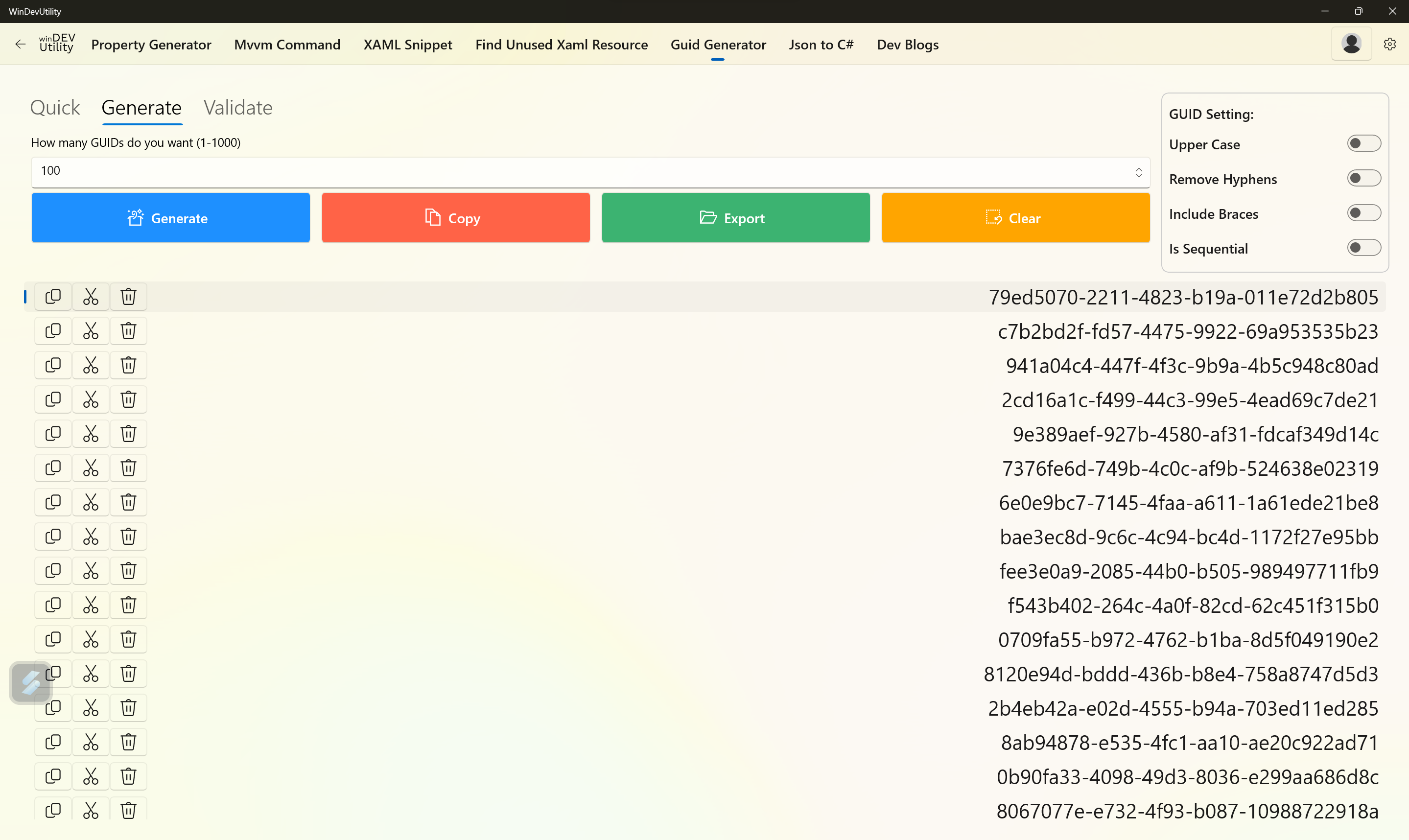This screenshot has height=840, width=1409.
Task: Click the green Export button
Action: [x=735, y=218]
